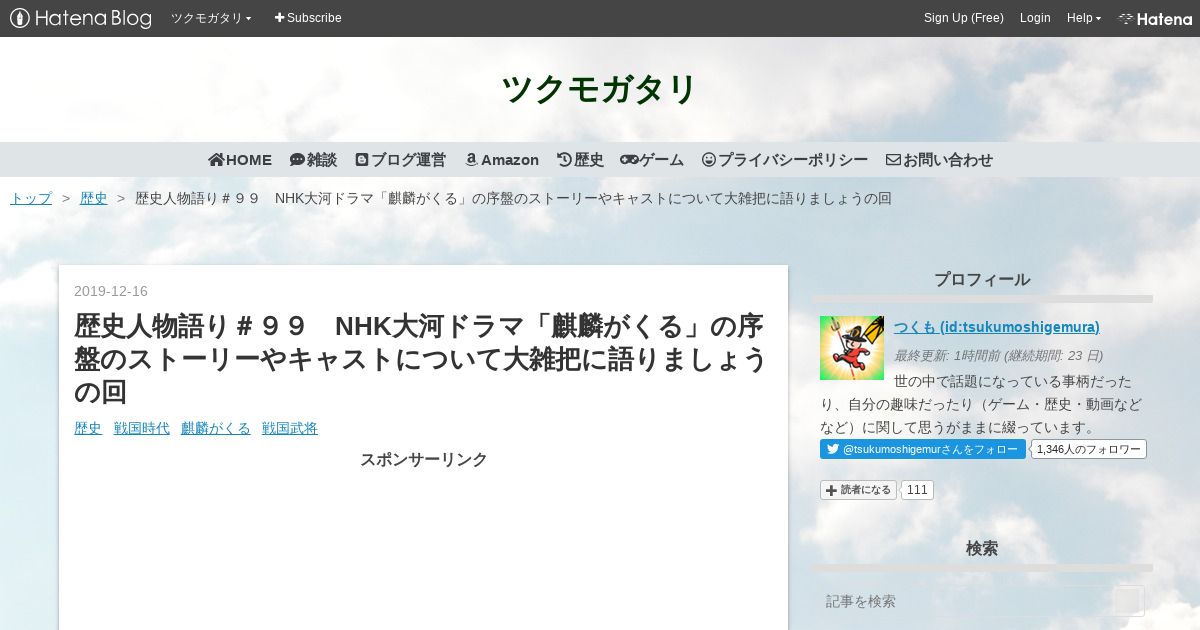The width and height of the screenshot is (1200, 630).
Task: Click the 戦国武将 category tag
Action: point(290,429)
